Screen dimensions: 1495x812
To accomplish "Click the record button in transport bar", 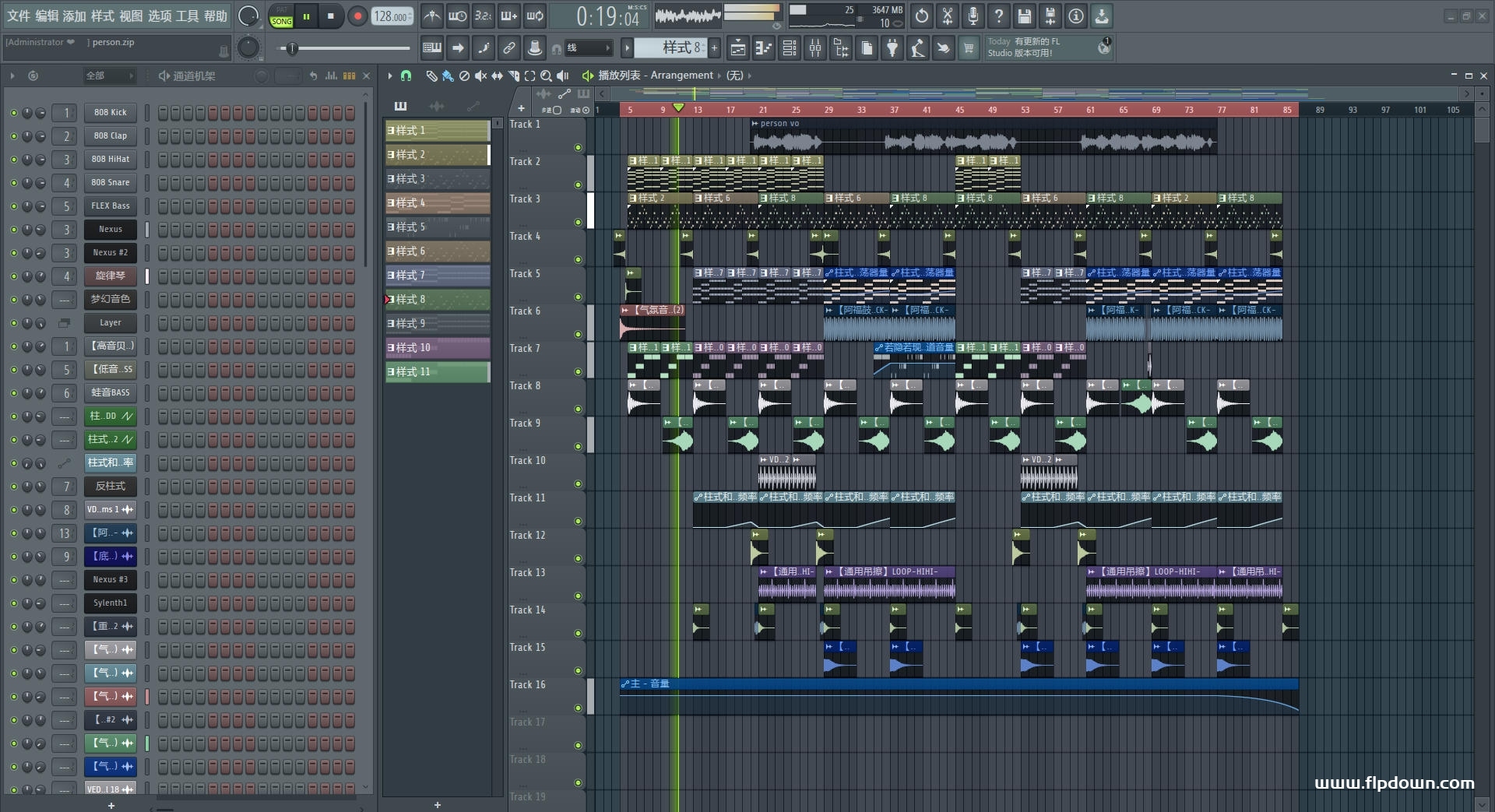I will click(357, 16).
